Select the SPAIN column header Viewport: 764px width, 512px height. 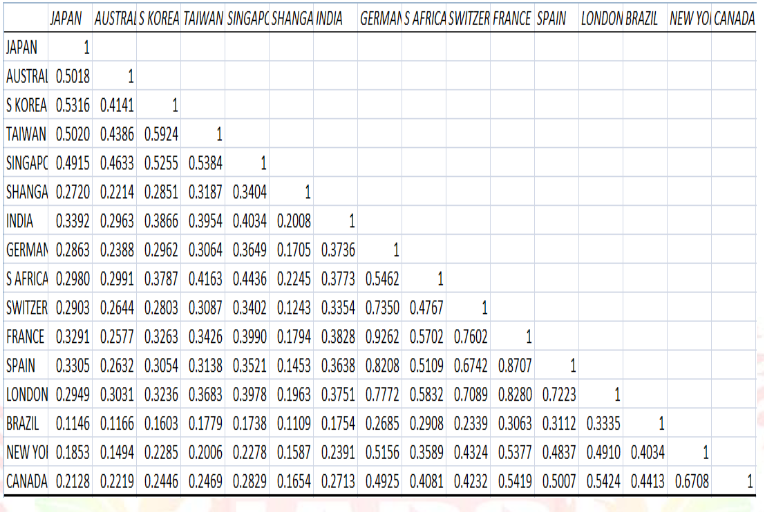click(x=551, y=19)
